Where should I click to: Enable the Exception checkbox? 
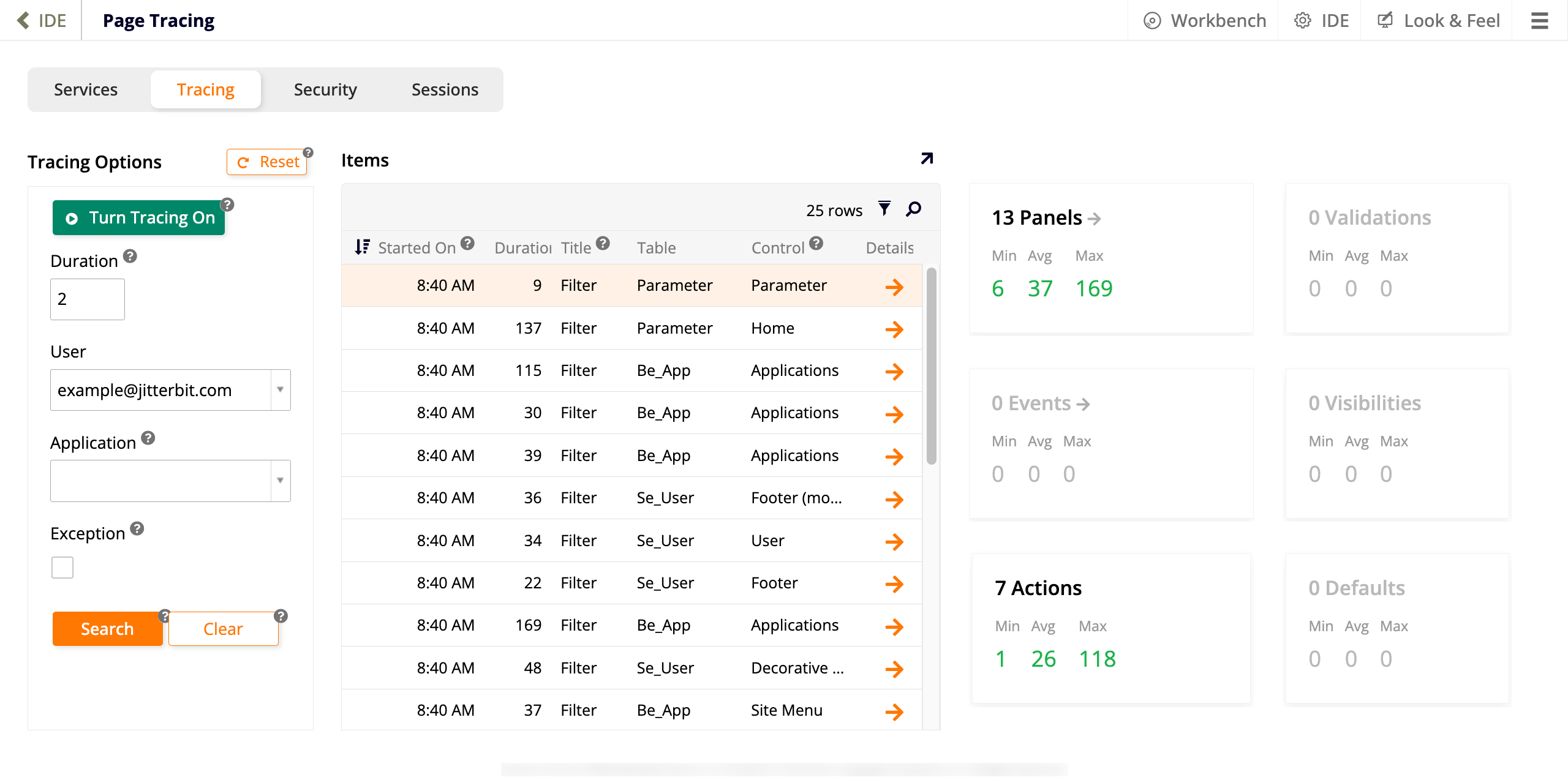62,567
